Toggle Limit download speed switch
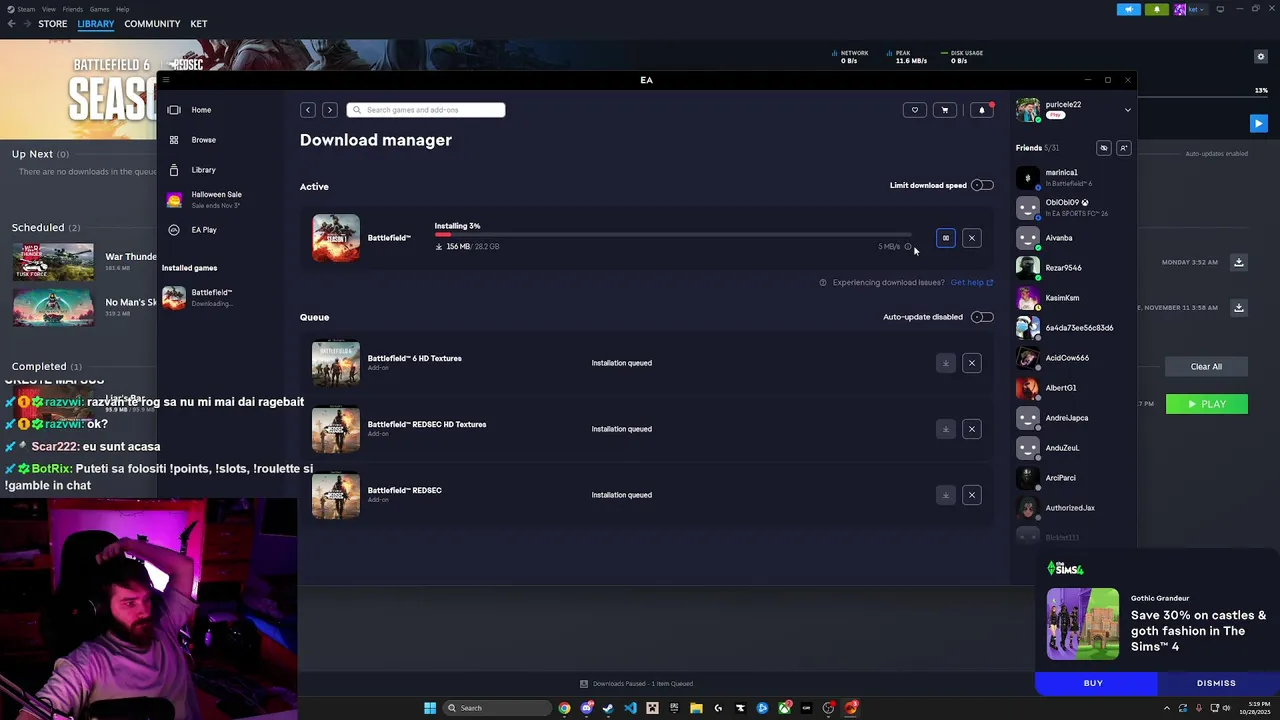Image resolution: width=1280 pixels, height=720 pixels. (x=983, y=185)
